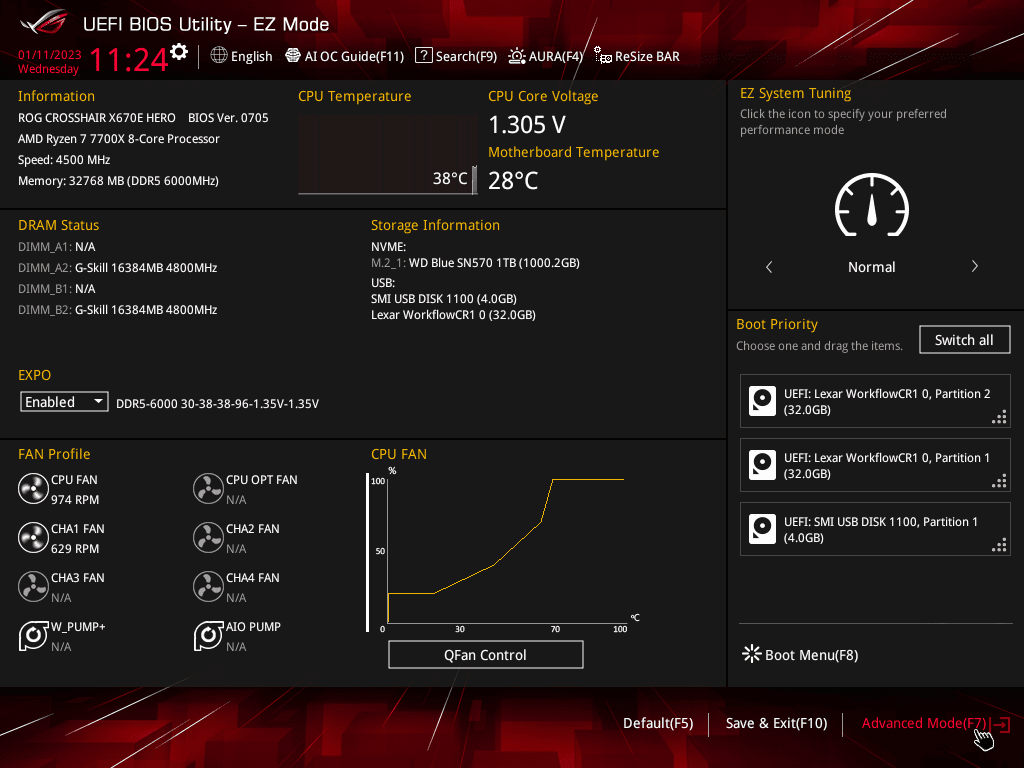Click the W_PUMP+ pump icon
The width and height of the screenshot is (1024, 768).
click(33, 635)
